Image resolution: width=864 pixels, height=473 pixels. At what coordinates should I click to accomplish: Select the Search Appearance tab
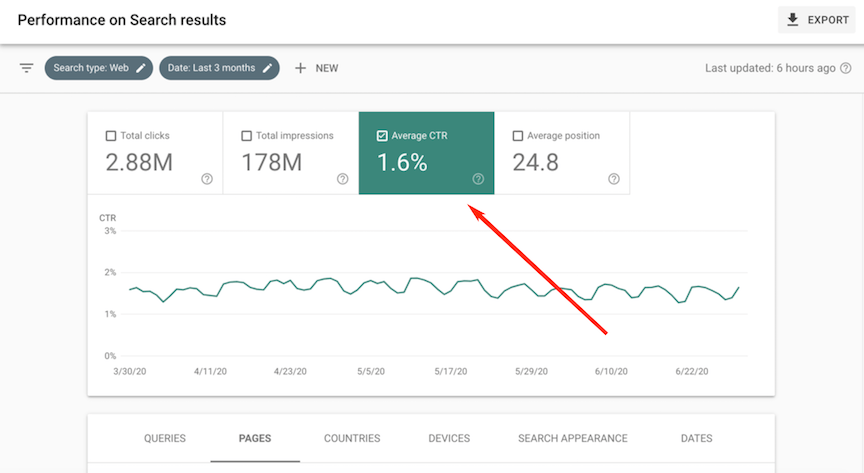[x=572, y=438]
